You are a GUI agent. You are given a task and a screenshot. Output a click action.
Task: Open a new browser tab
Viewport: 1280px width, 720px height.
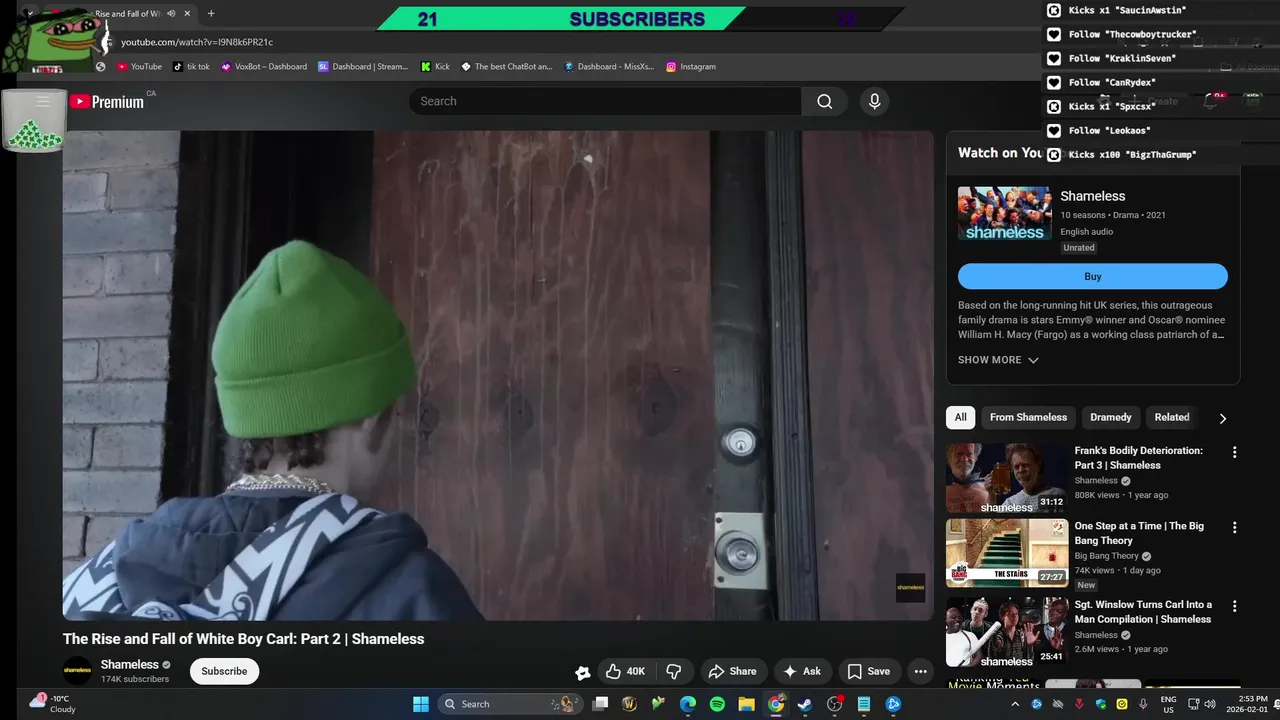click(211, 14)
